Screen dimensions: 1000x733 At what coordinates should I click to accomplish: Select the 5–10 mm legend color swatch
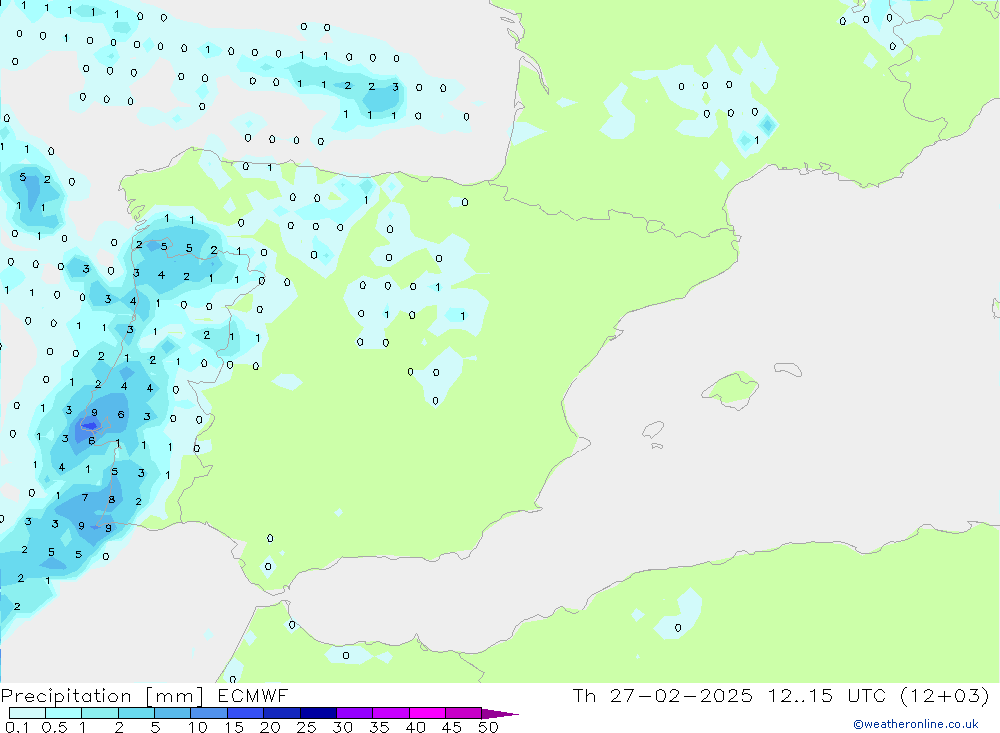[x=172, y=713]
